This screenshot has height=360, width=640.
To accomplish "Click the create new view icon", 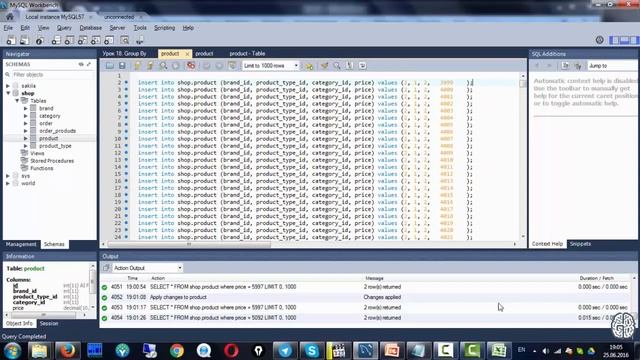I will tap(82, 40).
